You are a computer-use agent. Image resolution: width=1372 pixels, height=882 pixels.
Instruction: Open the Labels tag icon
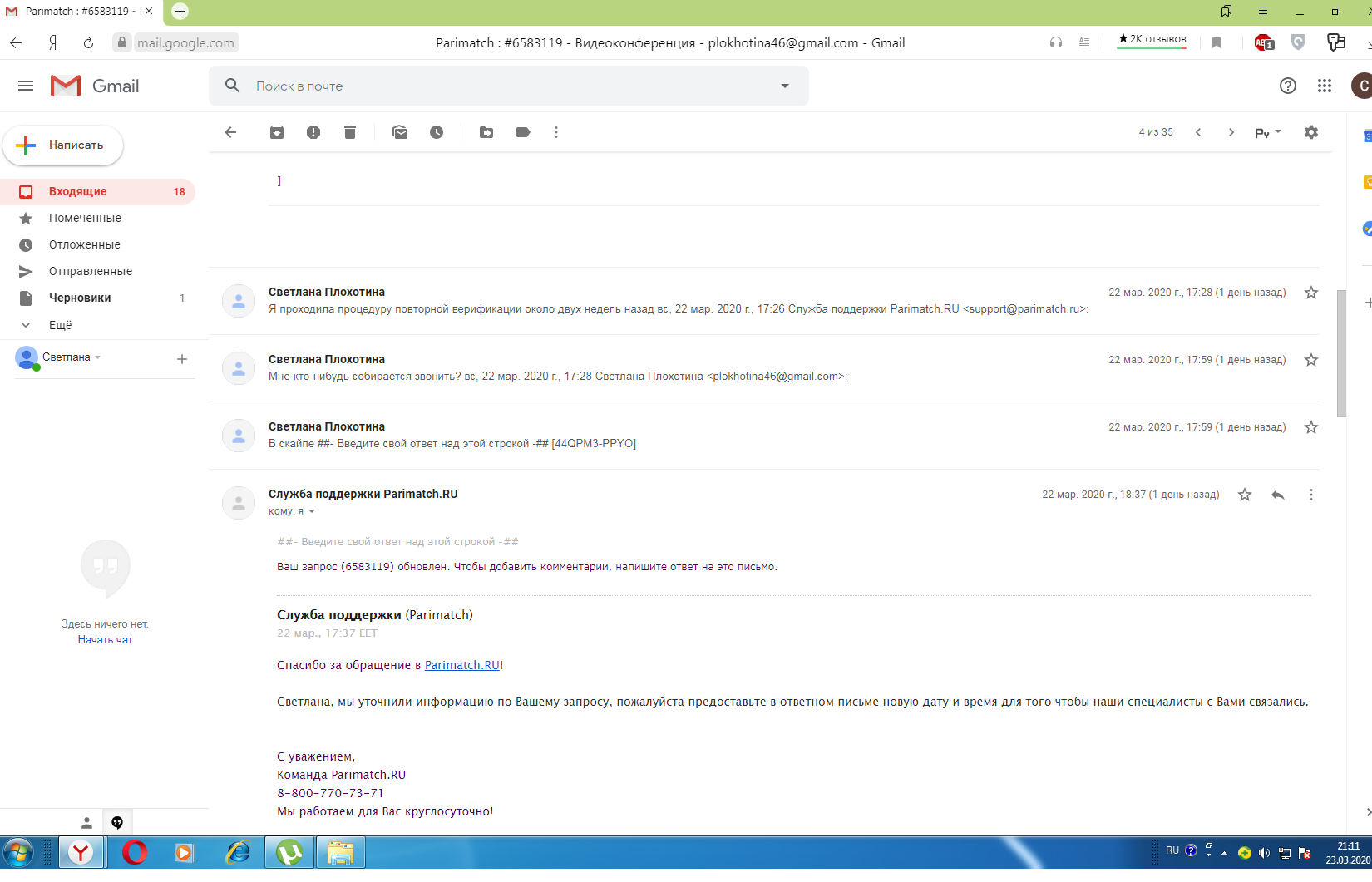[523, 132]
